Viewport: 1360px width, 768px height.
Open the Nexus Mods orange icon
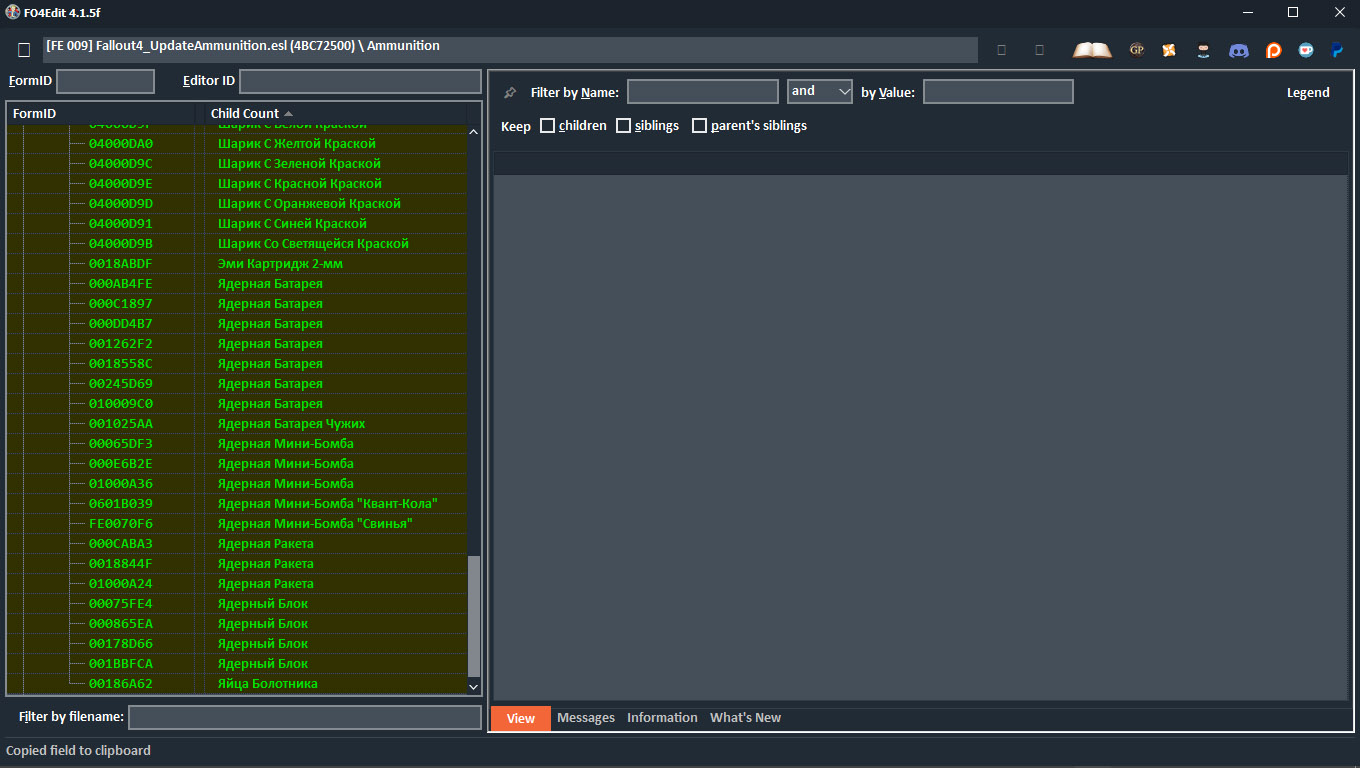(1169, 50)
